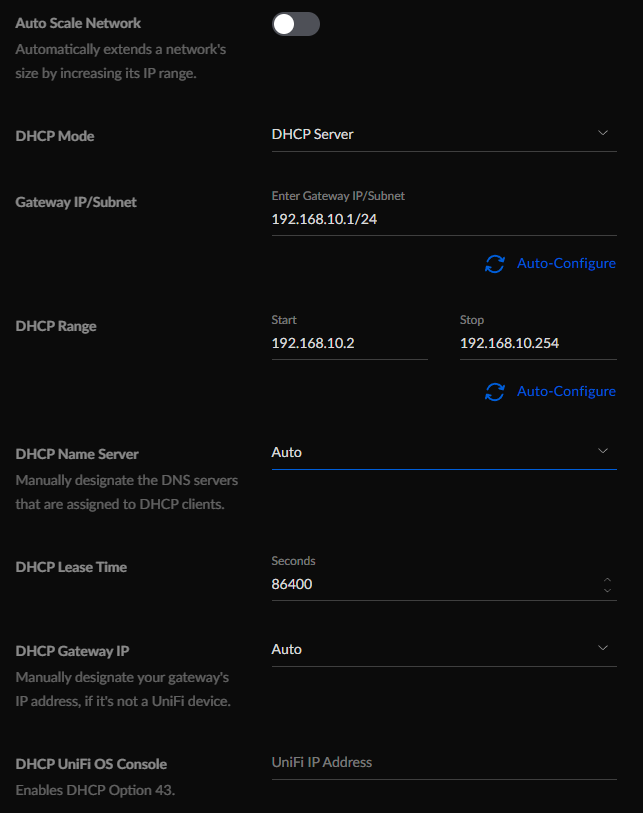643x813 pixels.
Task: Toggle the Auto Scale Network switch
Action: coord(296,24)
